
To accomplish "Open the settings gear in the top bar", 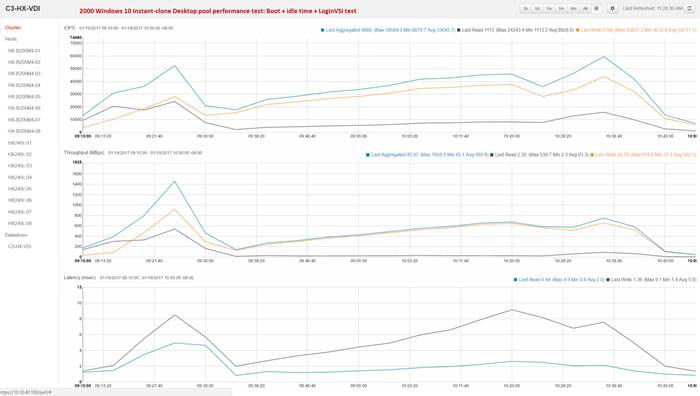I will point(612,8).
